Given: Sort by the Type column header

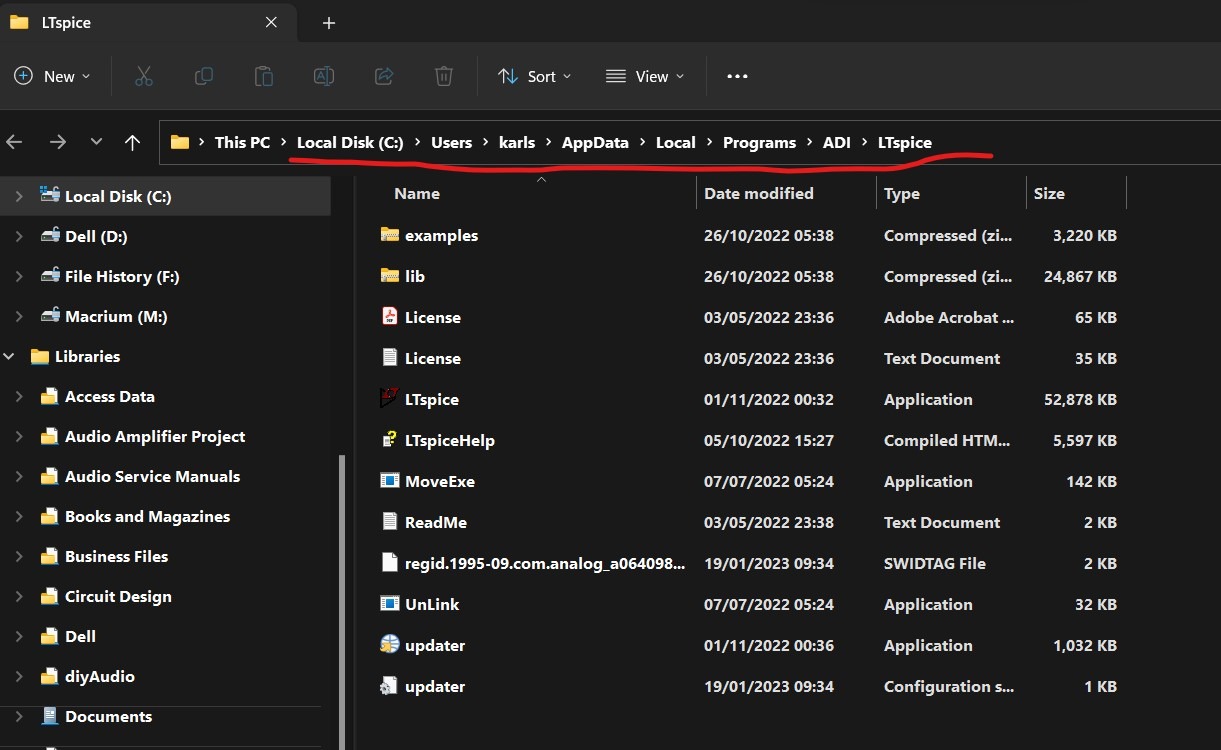Looking at the screenshot, I should (x=902, y=193).
